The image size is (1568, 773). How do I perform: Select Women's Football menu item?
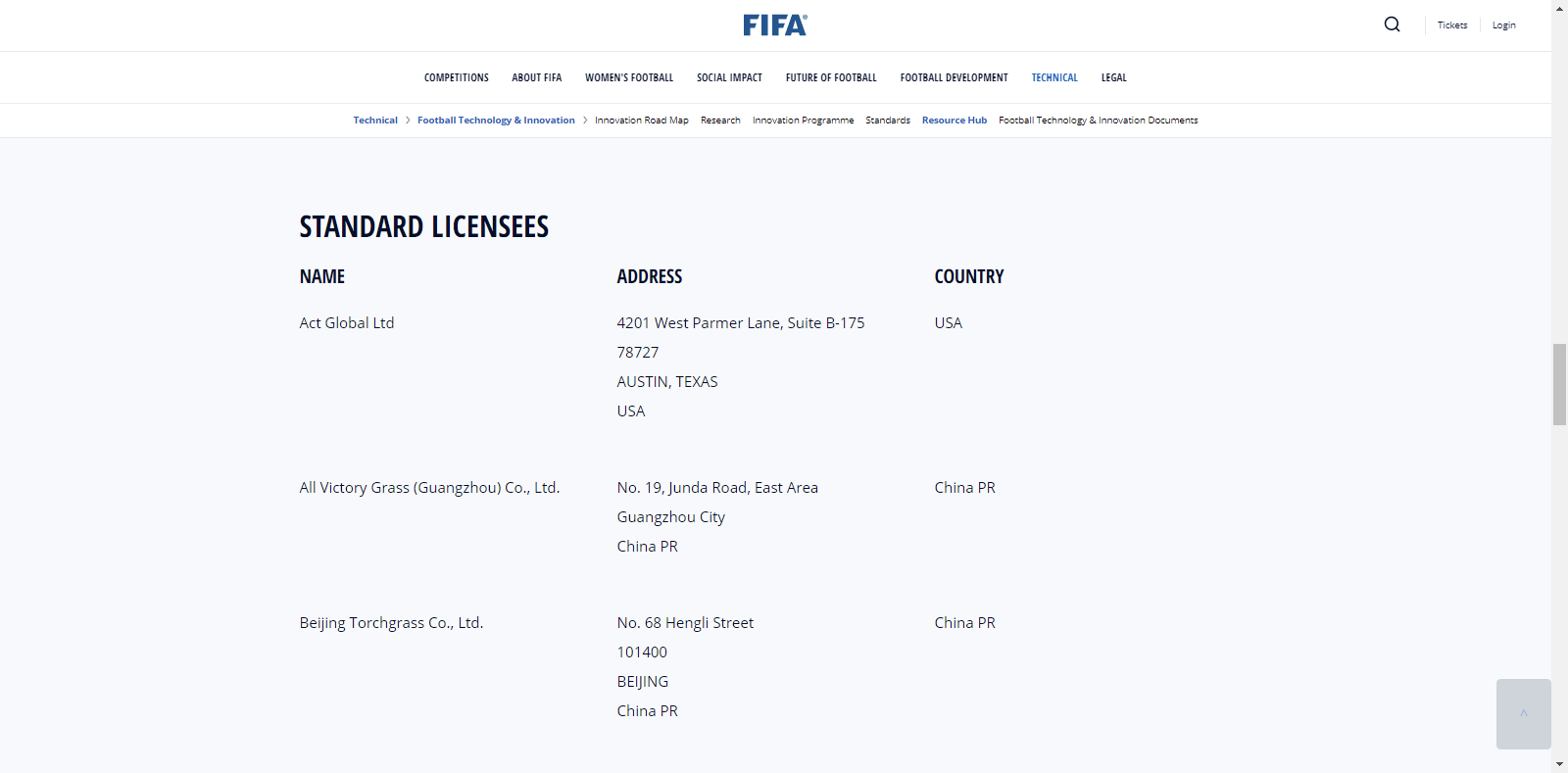(x=629, y=77)
